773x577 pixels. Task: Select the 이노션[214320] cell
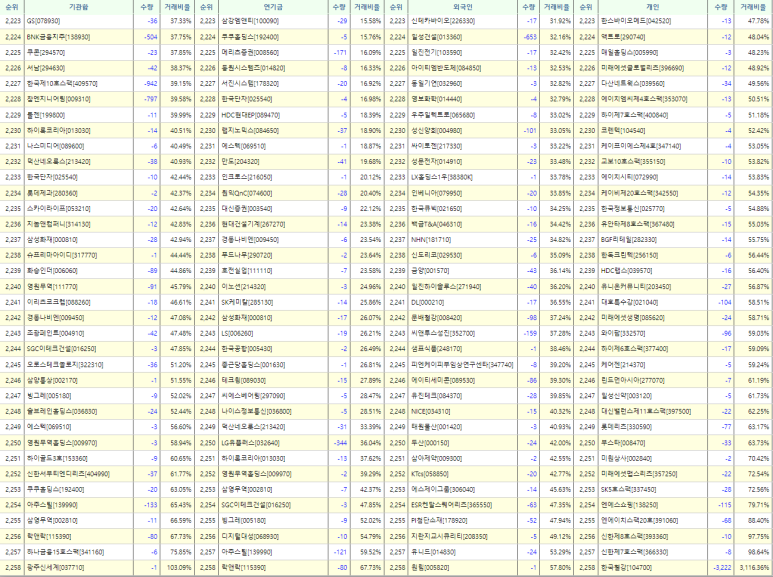pos(244,287)
